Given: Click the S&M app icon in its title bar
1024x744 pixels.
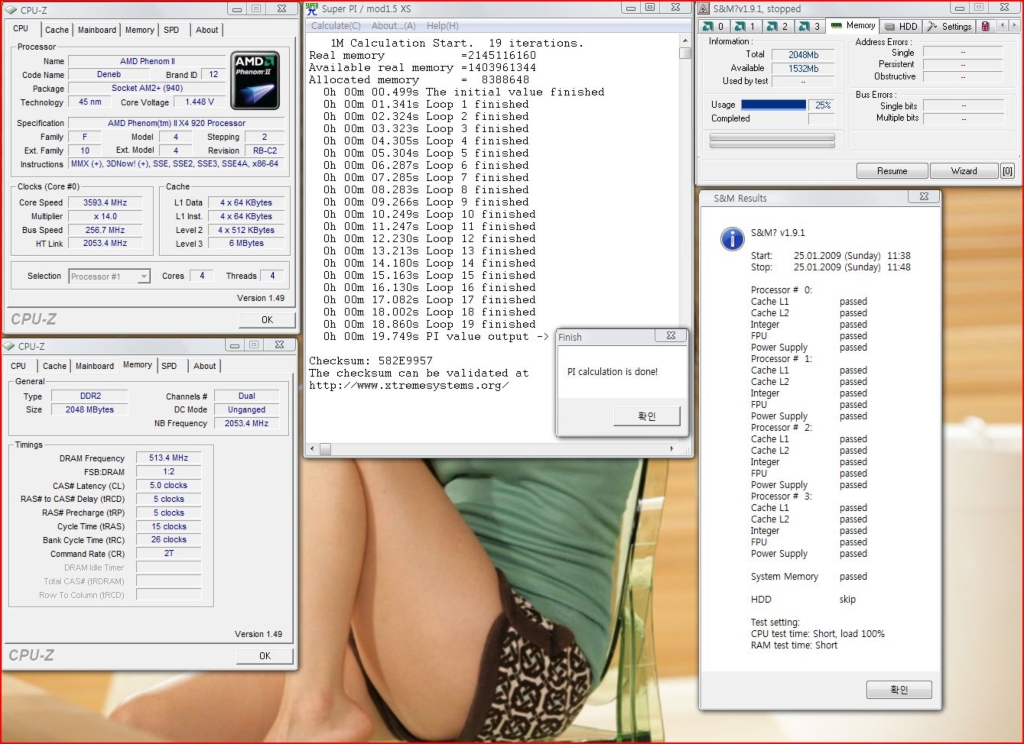Looking at the screenshot, I should pyautogui.click(x=703, y=8).
